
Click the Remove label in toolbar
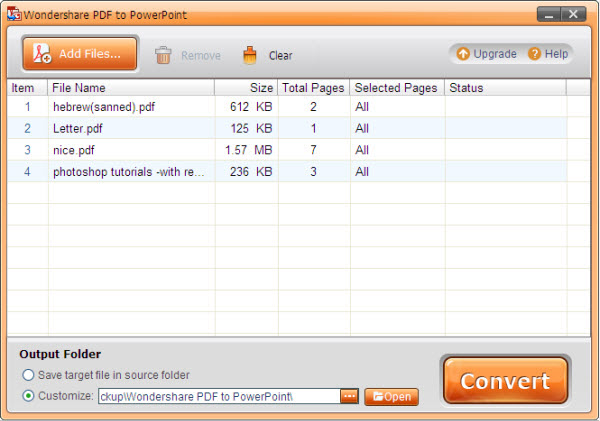pyautogui.click(x=201, y=55)
